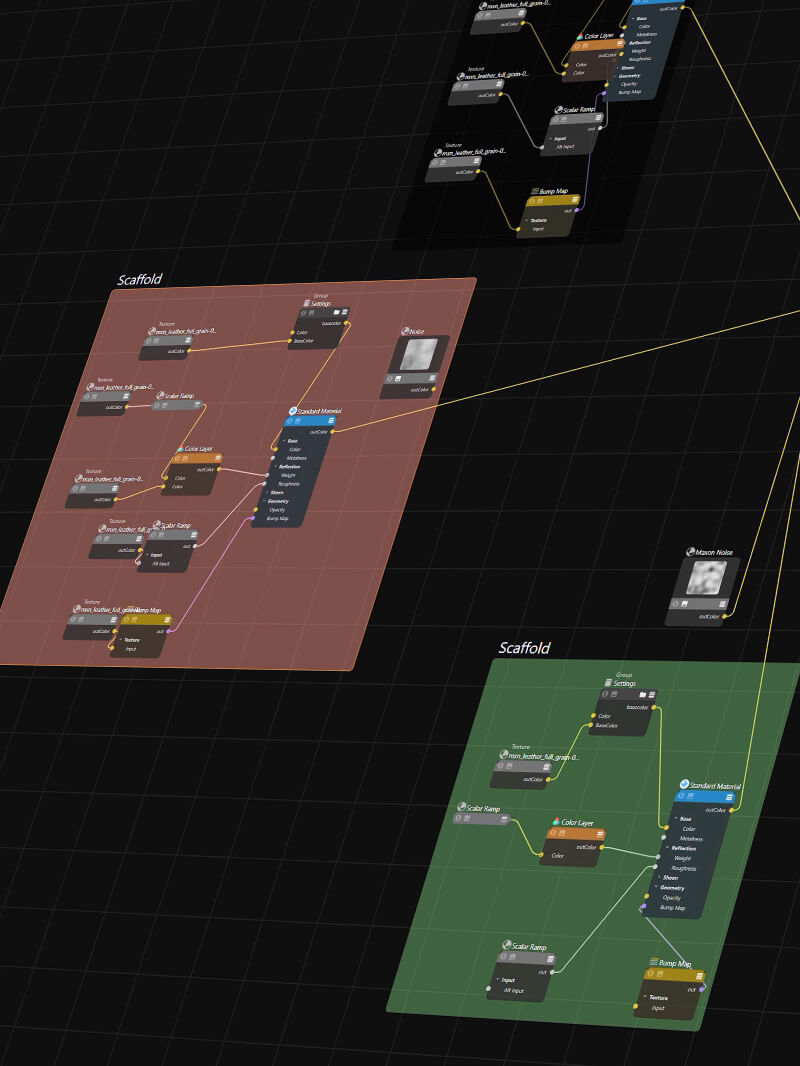Open menu on red Scaffold Standard Material header
The height and width of the screenshot is (1066, 800).
331,420
